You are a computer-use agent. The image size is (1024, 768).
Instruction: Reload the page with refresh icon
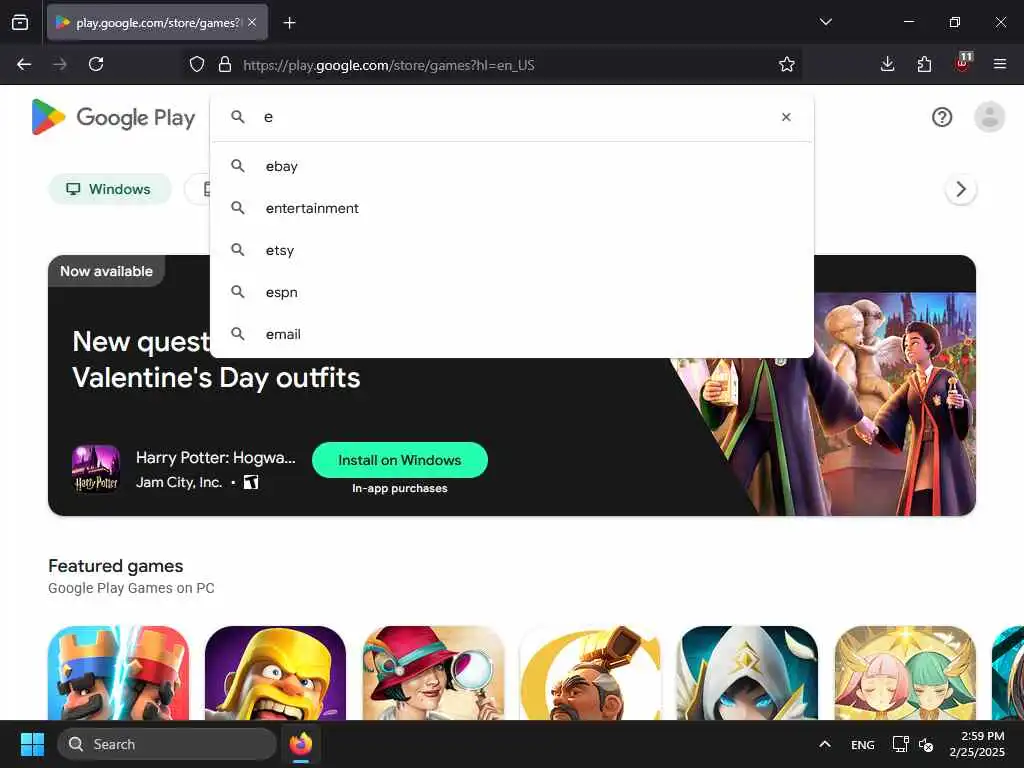tap(96, 64)
